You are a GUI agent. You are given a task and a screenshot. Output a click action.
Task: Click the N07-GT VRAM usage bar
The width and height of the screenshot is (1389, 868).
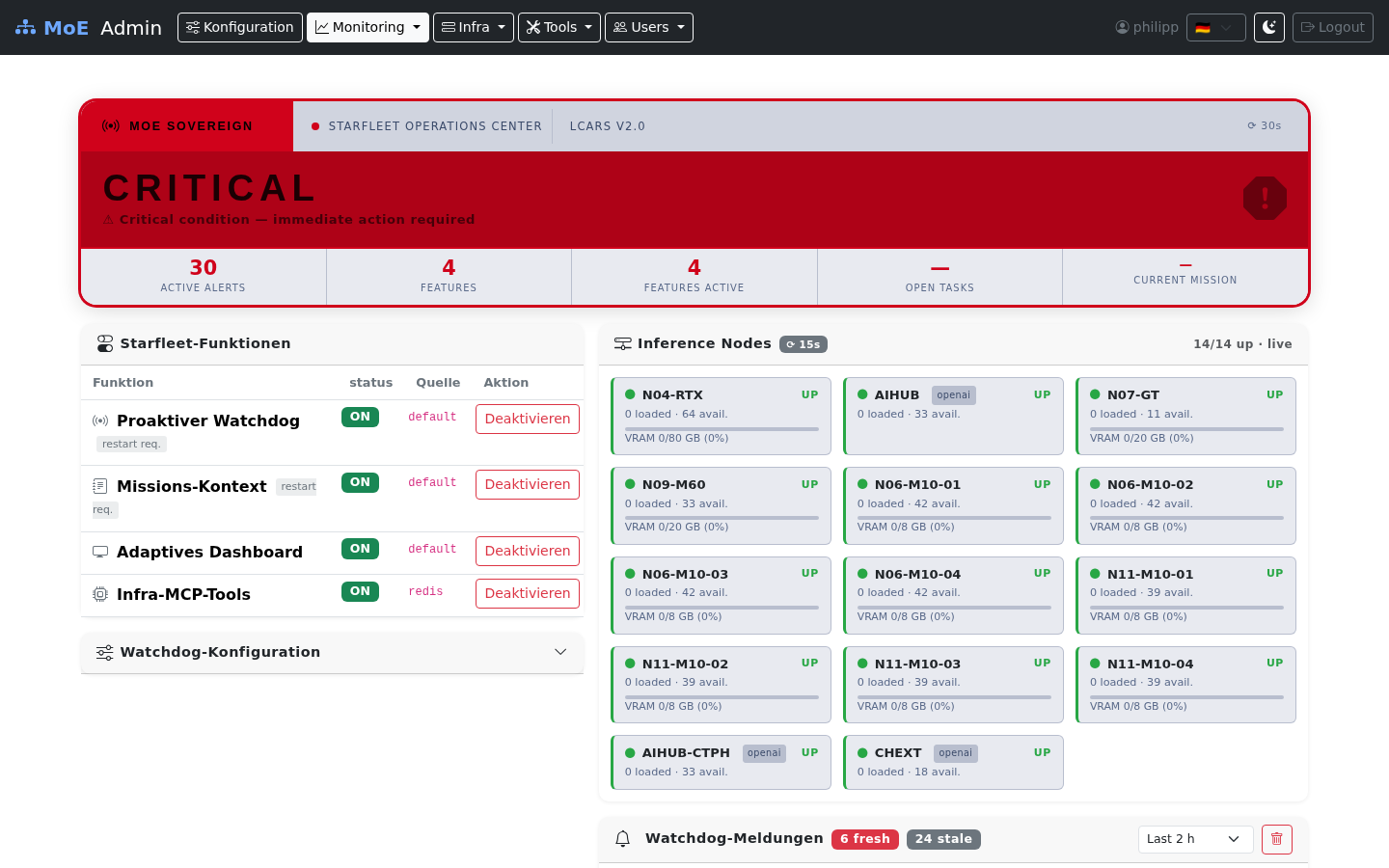point(1186,428)
